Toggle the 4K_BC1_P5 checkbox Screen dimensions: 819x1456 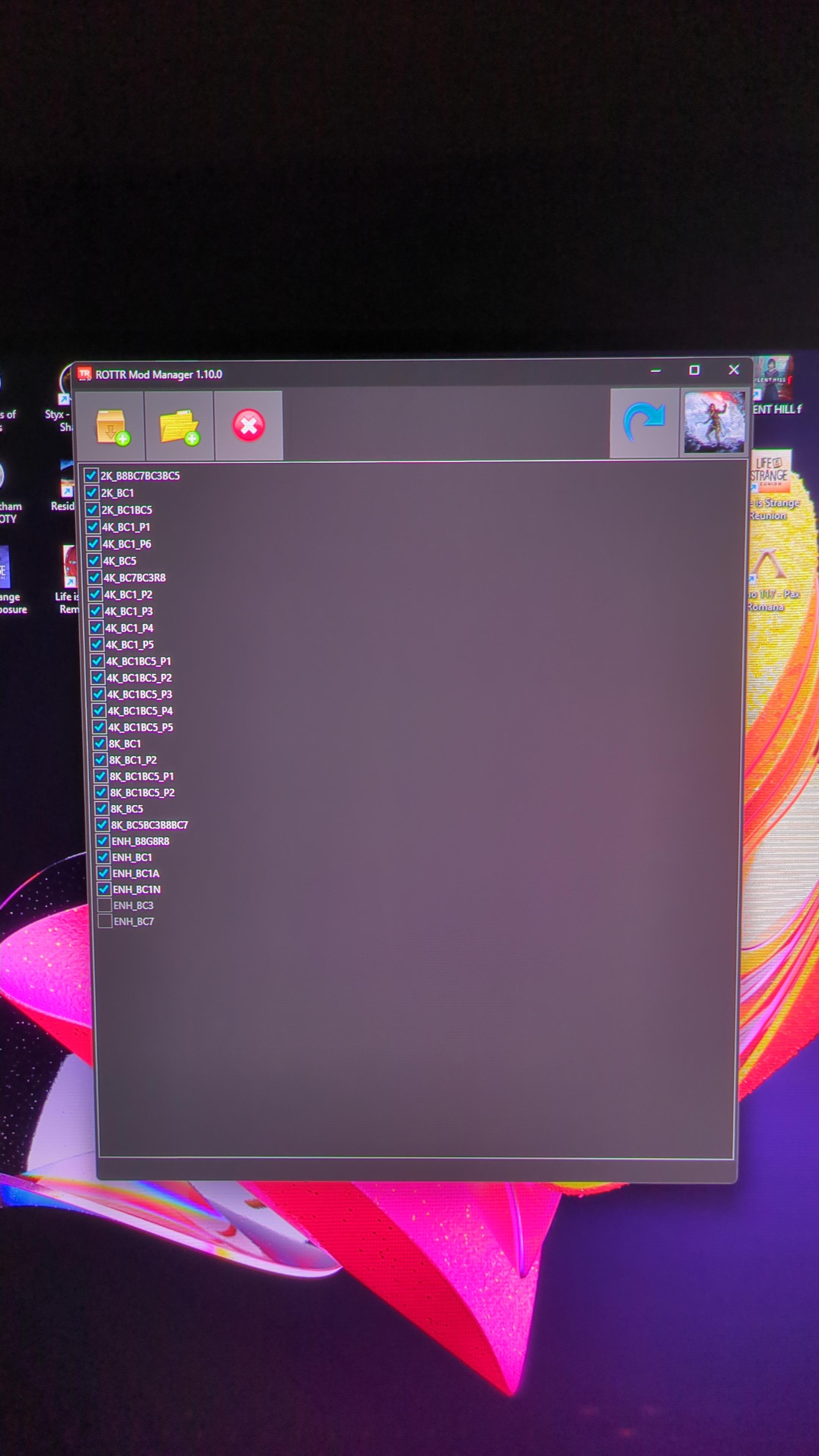97,644
